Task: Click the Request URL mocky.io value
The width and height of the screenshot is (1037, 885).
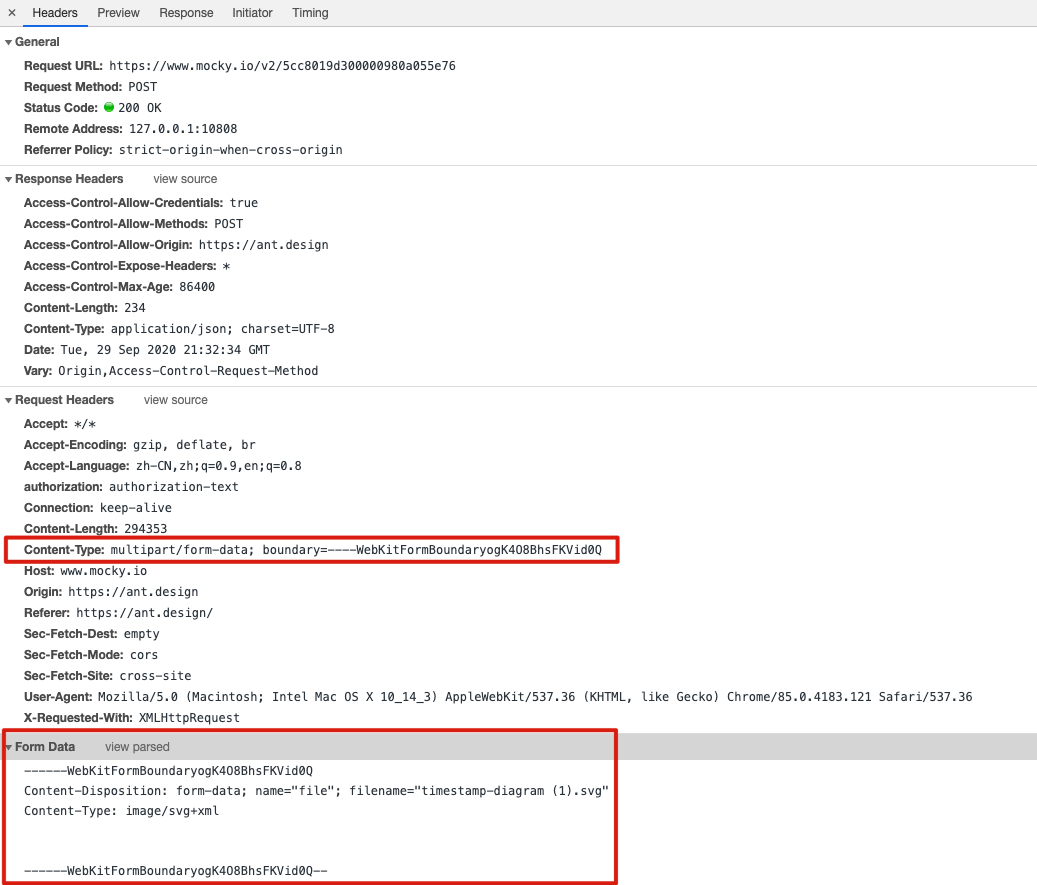Action: 282,66
